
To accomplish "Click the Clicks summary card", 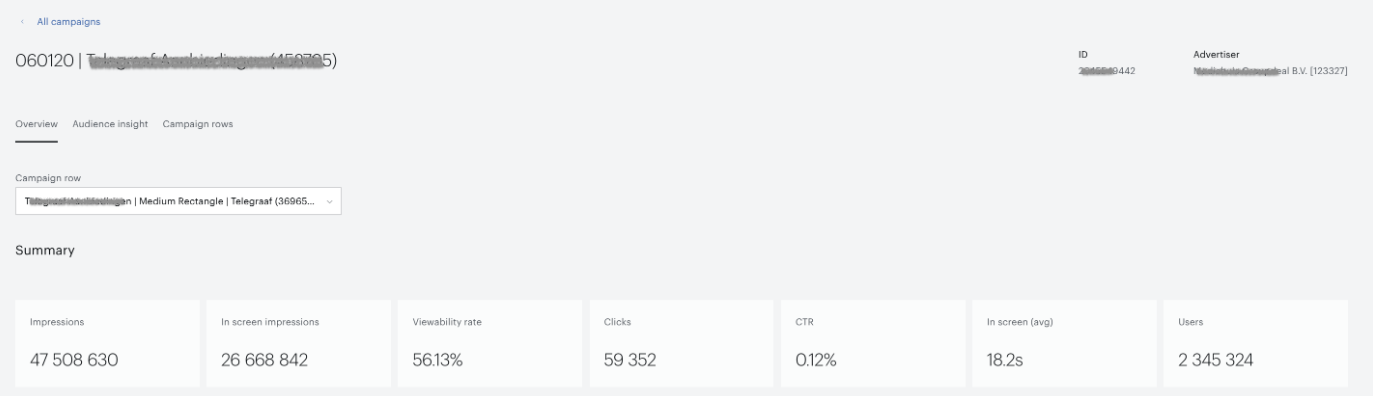I will pos(681,343).
